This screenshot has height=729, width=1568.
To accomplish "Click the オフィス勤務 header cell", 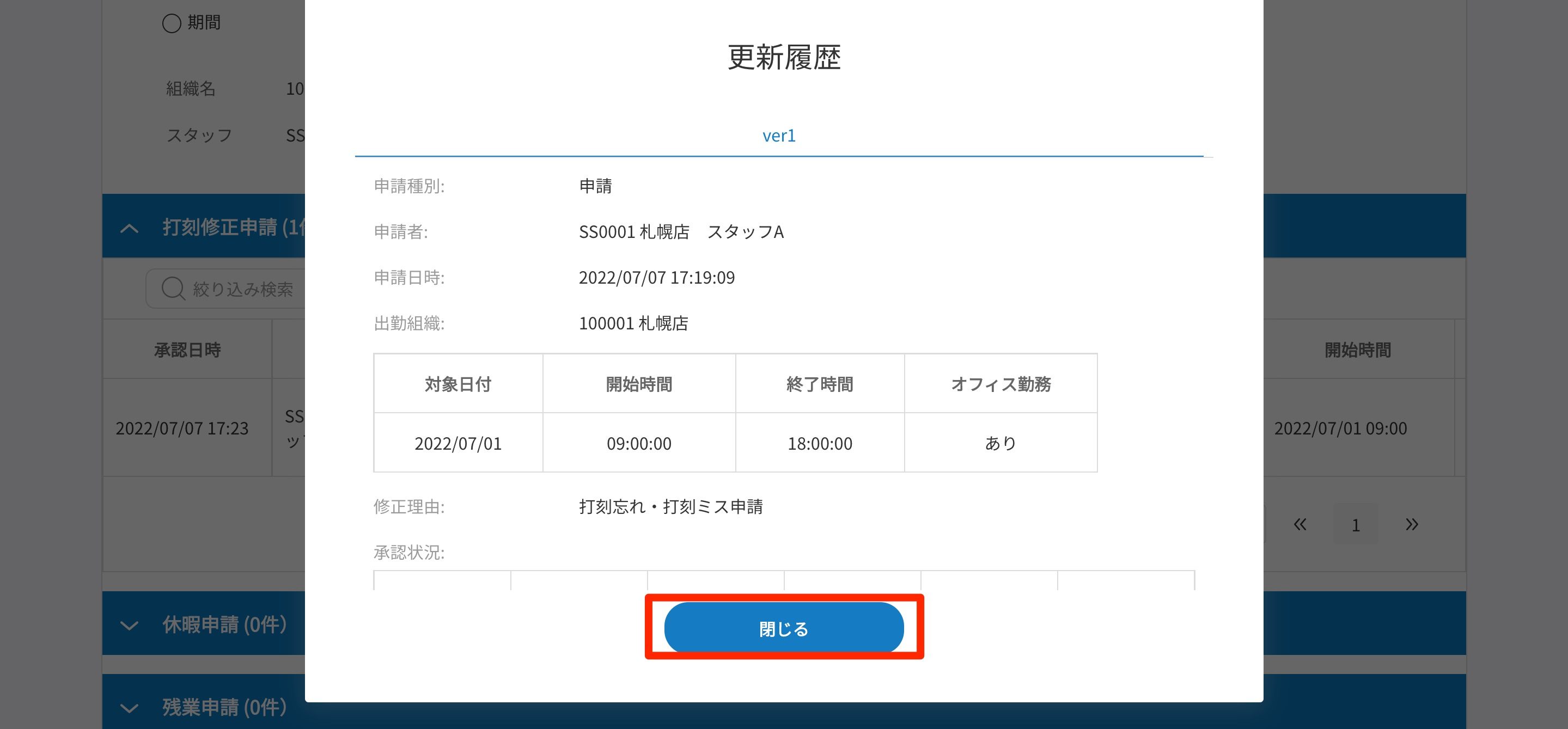I will click(x=1000, y=384).
